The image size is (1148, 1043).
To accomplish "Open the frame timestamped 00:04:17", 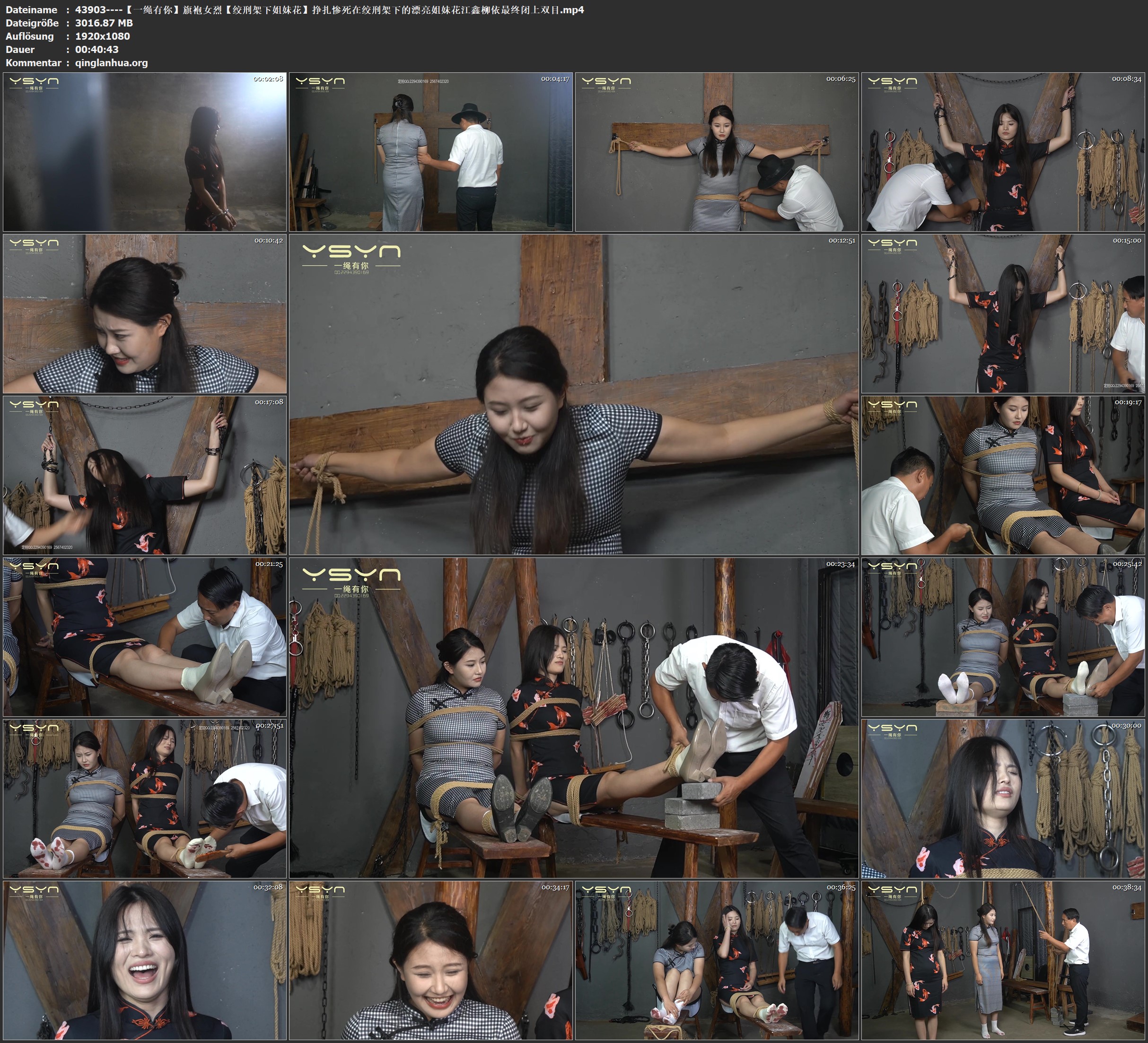I will [x=431, y=151].
